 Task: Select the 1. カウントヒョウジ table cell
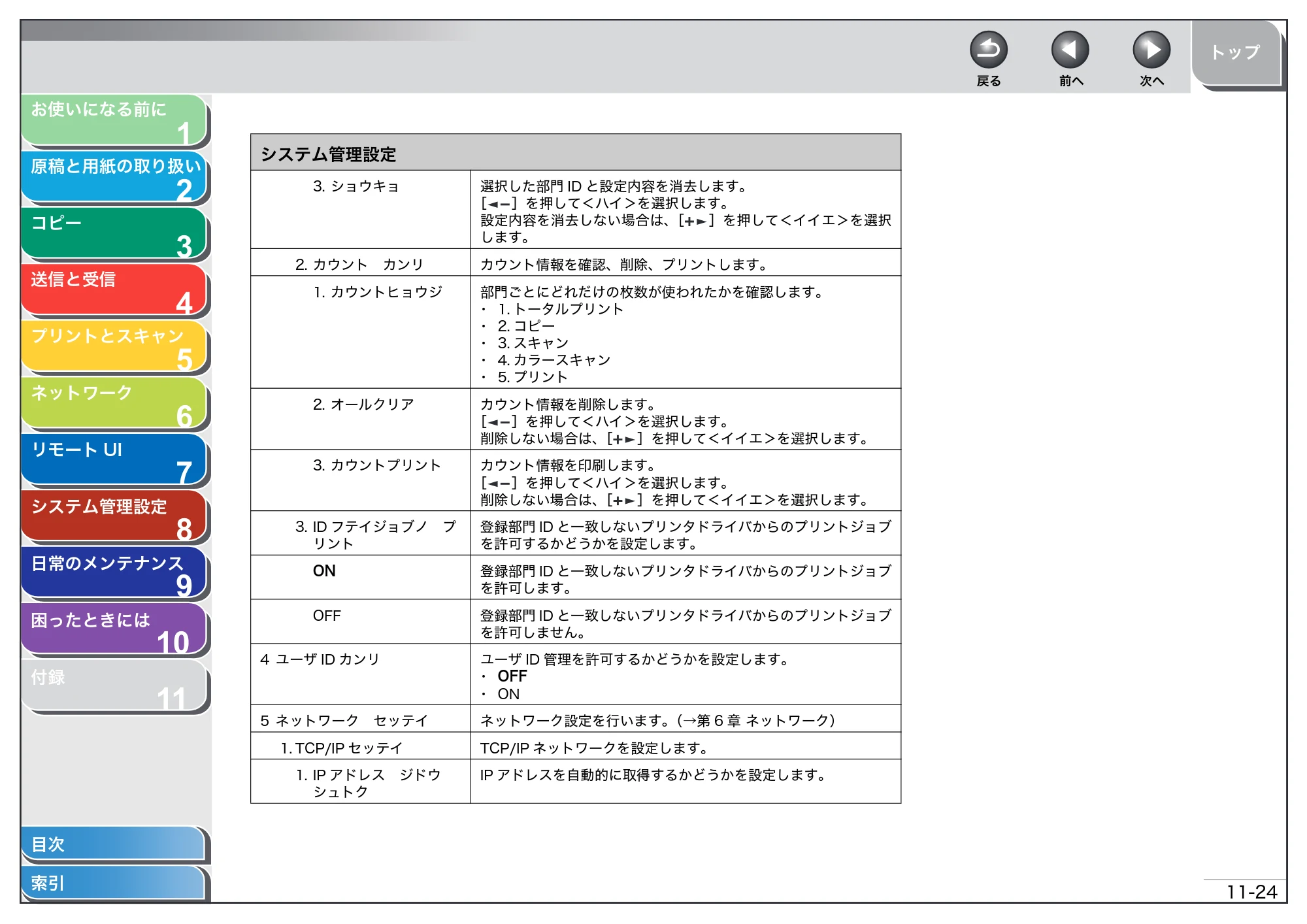[361, 332]
